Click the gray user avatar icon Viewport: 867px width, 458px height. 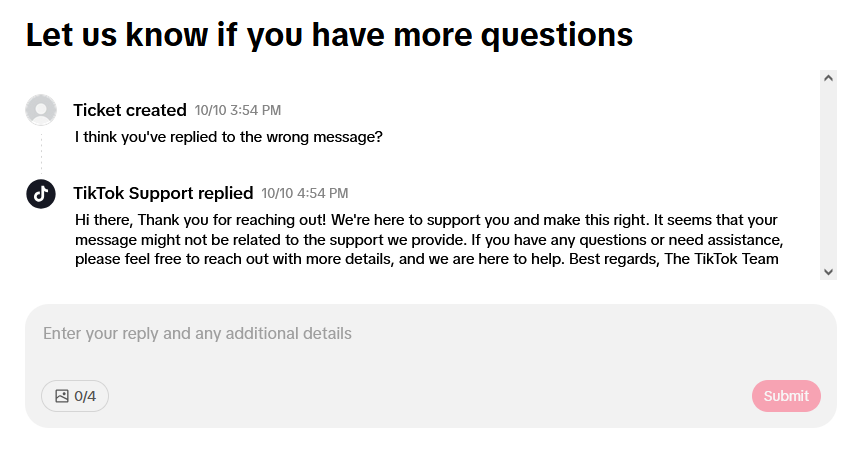(41, 110)
